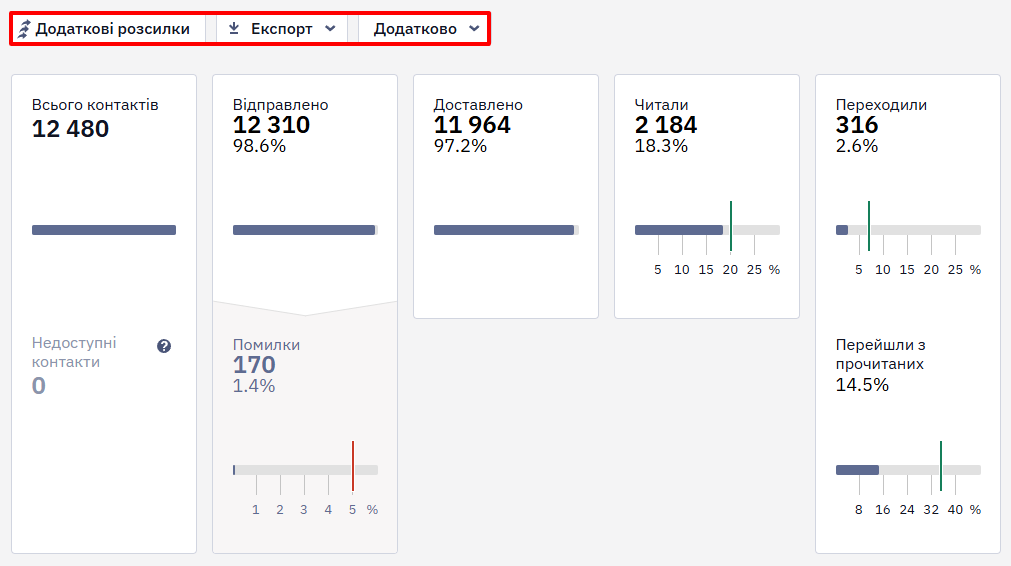Click the Читали percentage 18.3%
This screenshot has height=566, width=1011.
[661, 146]
